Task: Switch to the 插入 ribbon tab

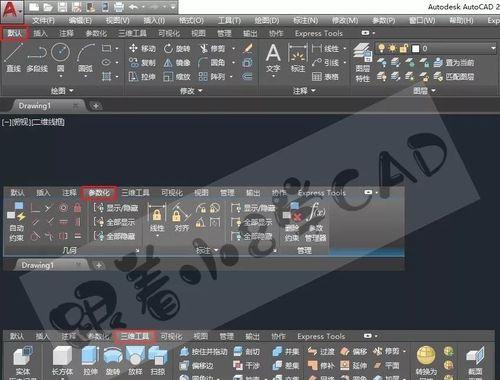Action: click(x=40, y=33)
